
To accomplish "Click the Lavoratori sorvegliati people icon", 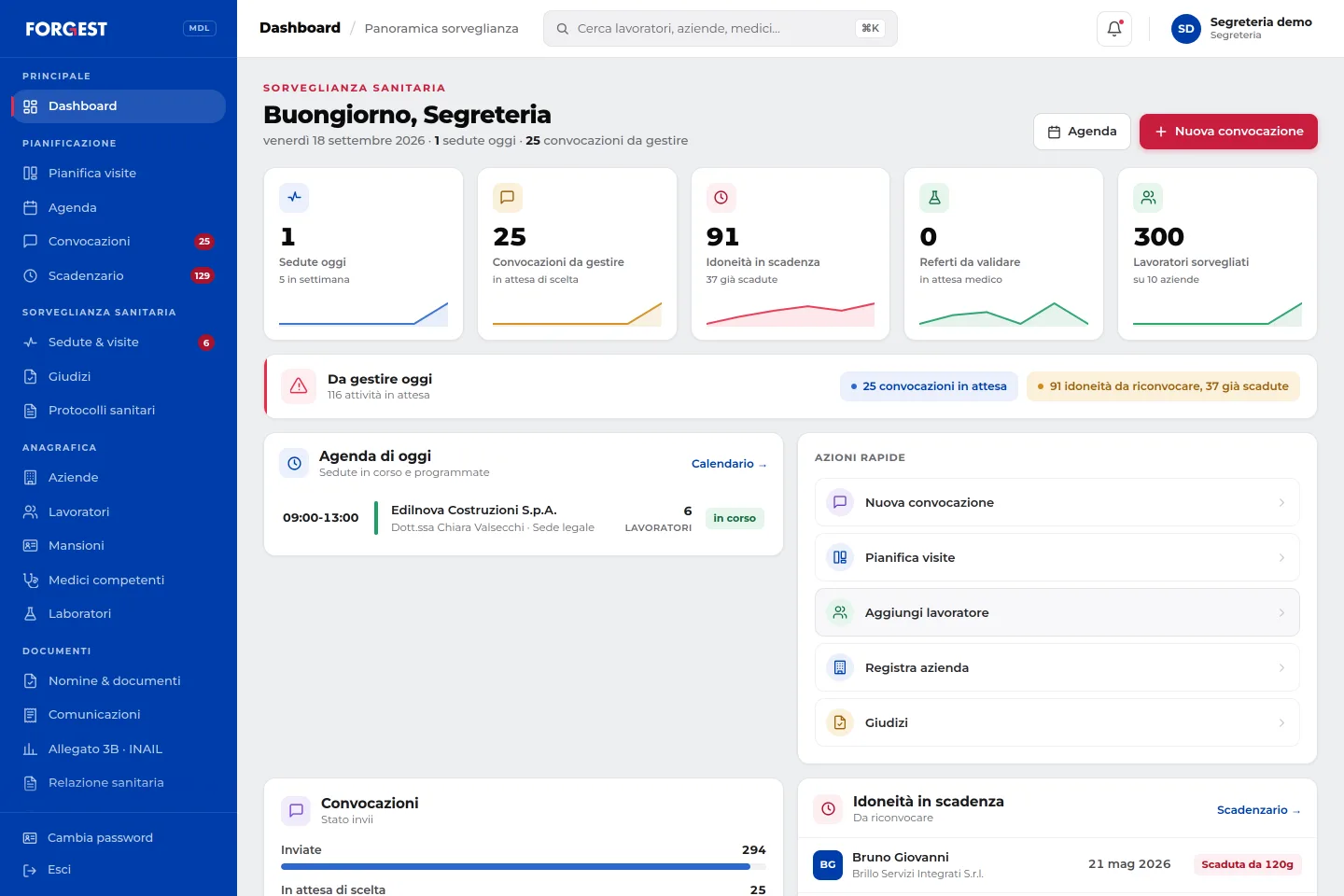I will pyautogui.click(x=1148, y=197).
